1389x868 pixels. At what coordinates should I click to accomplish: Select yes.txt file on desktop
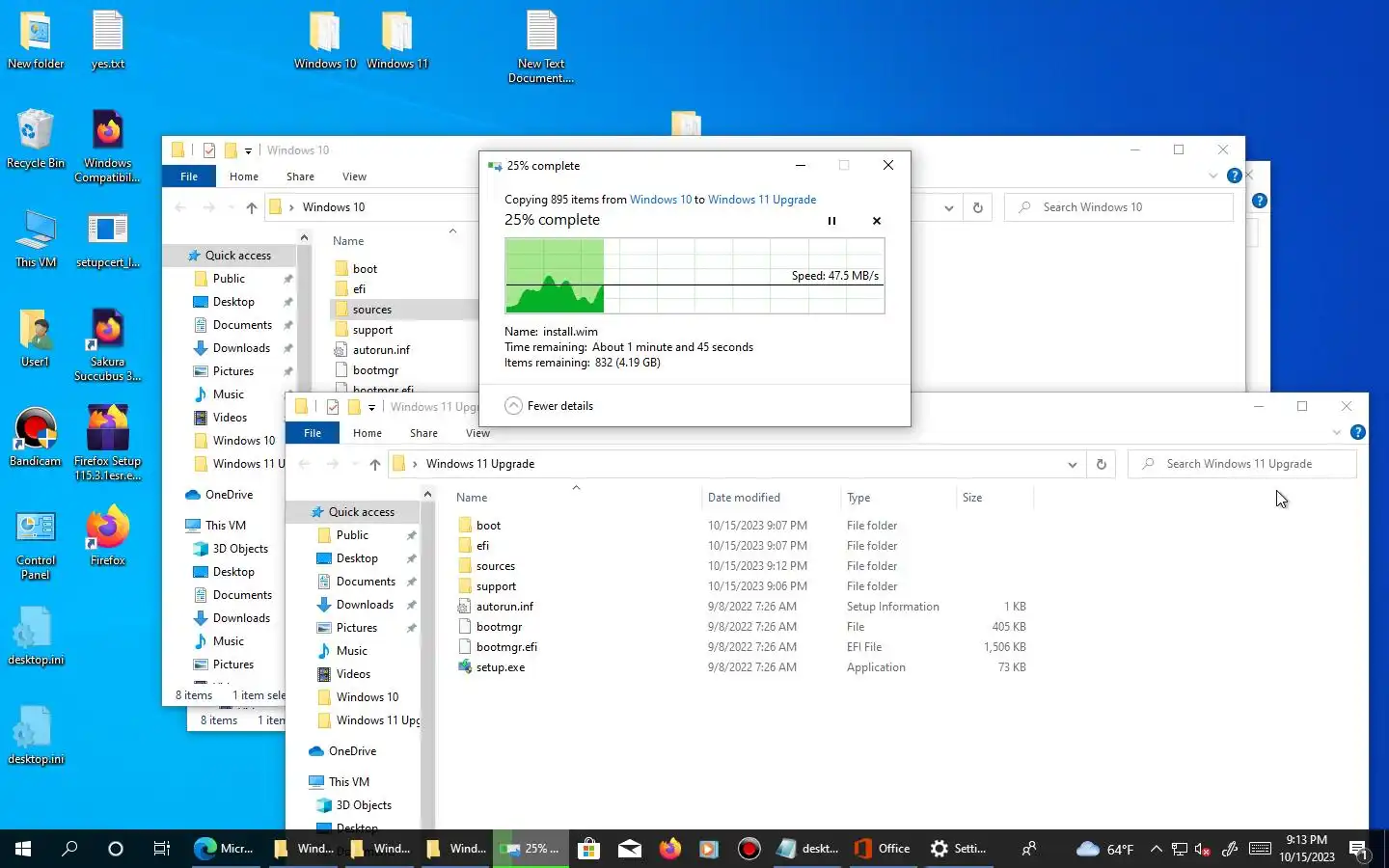108,41
